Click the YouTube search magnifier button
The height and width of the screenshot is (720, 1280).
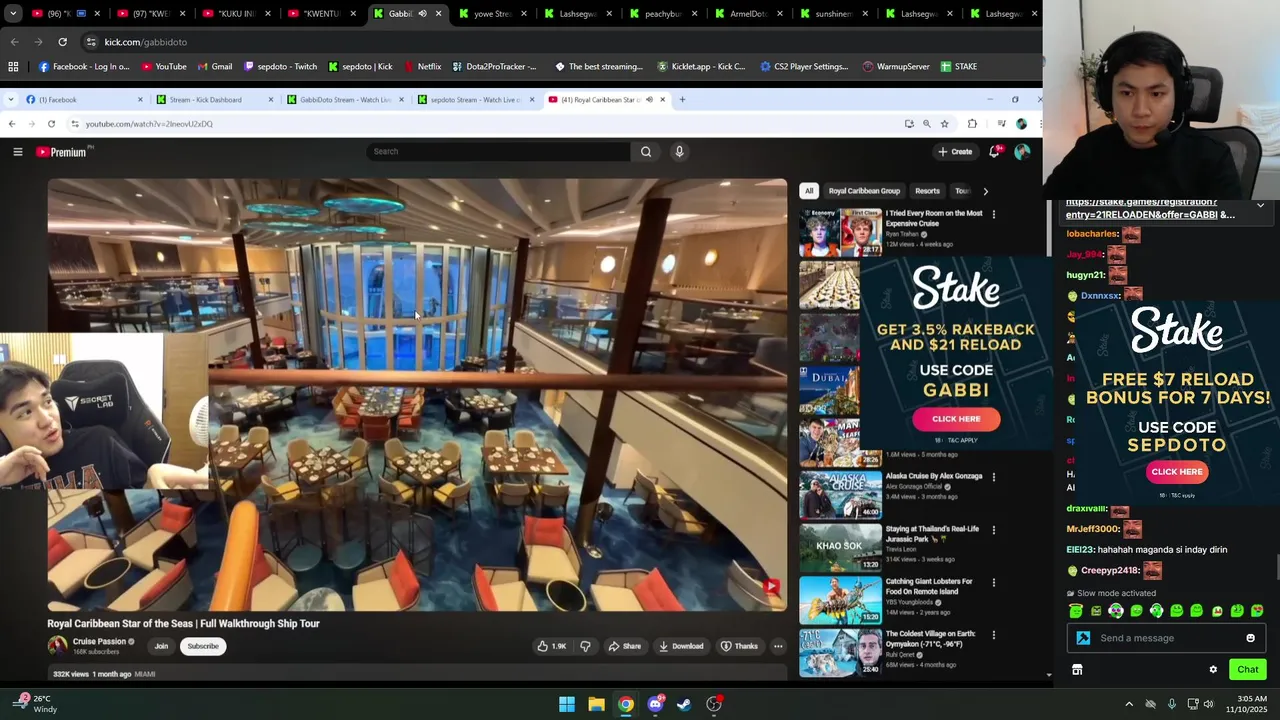click(x=646, y=152)
